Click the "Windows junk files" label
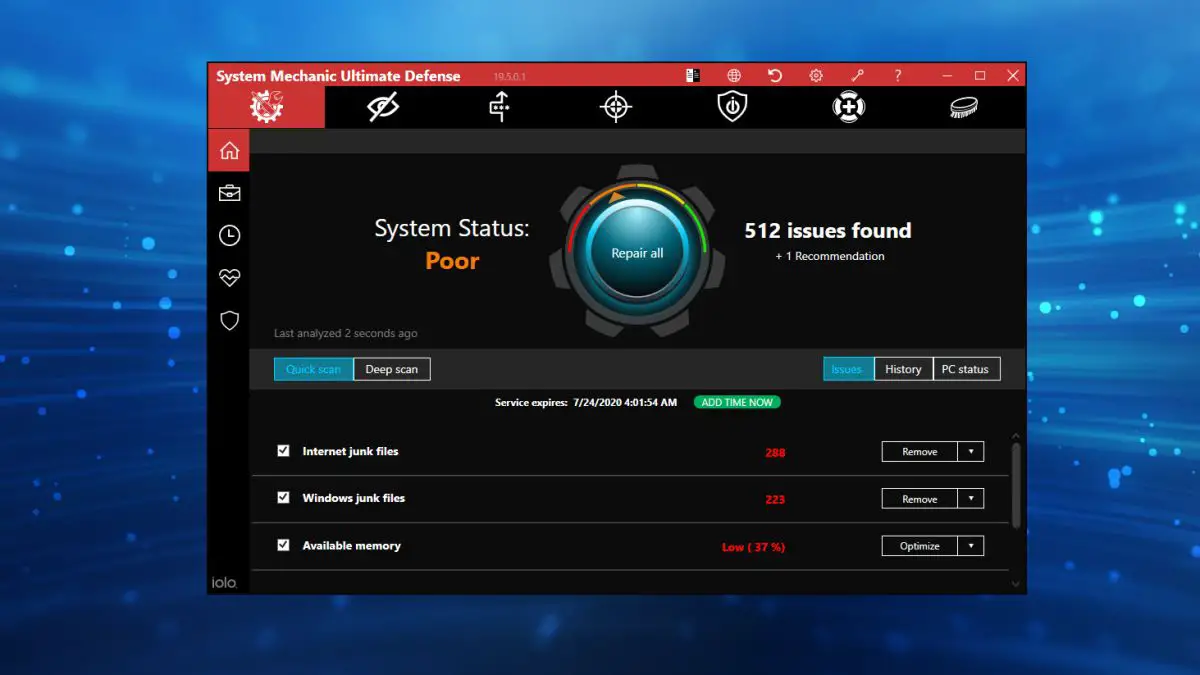 point(354,498)
